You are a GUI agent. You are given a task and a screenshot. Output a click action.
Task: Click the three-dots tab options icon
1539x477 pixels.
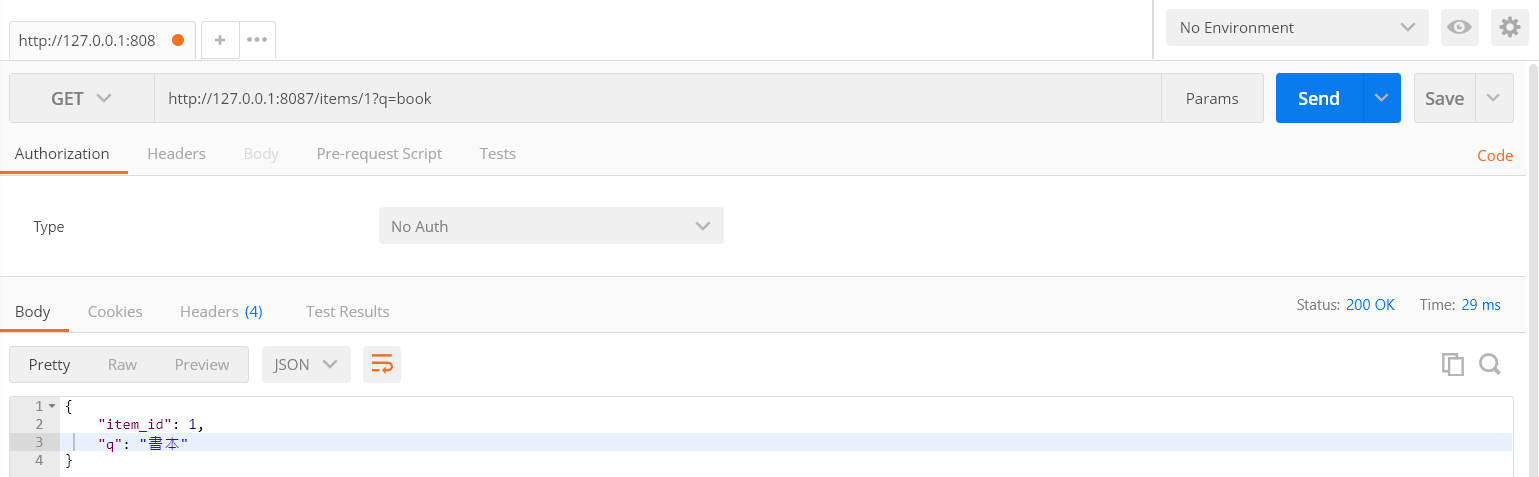click(x=257, y=40)
